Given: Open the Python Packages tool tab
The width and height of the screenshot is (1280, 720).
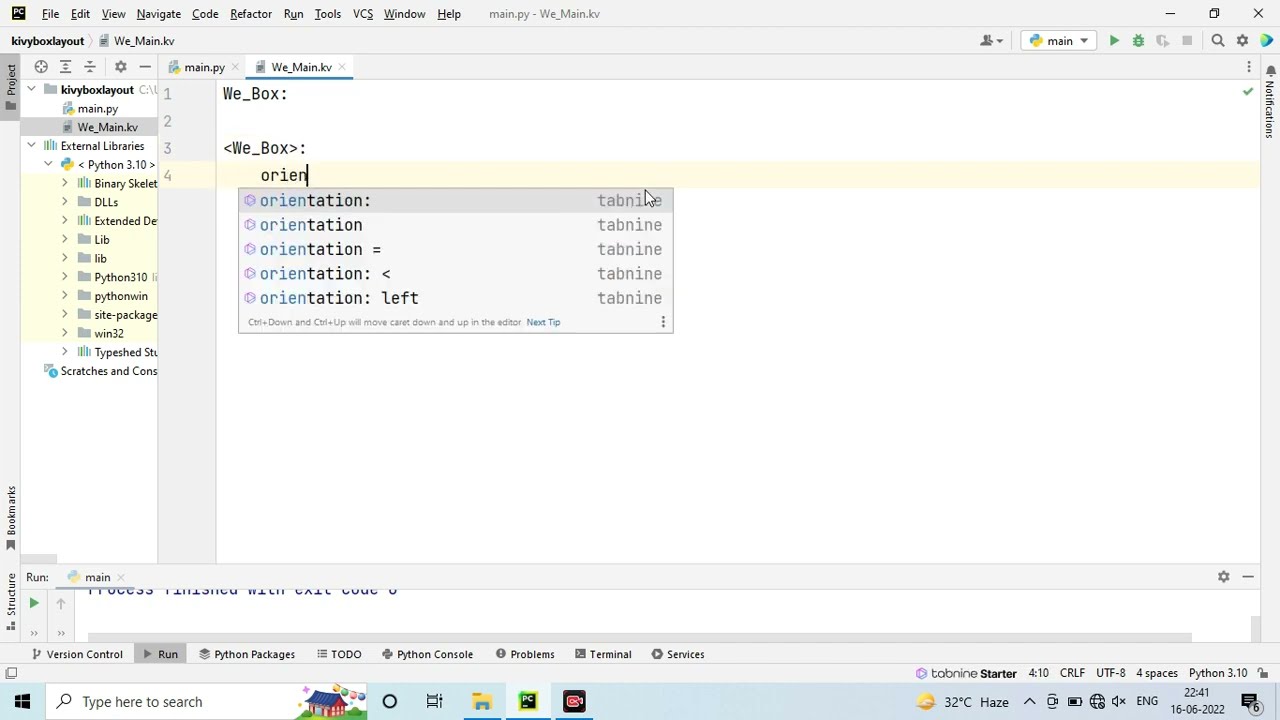Looking at the screenshot, I should 245,654.
